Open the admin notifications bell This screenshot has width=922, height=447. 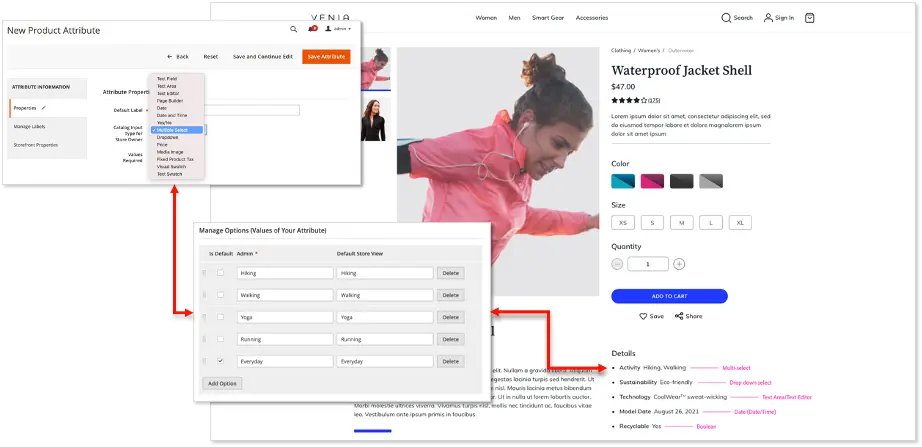pos(312,29)
